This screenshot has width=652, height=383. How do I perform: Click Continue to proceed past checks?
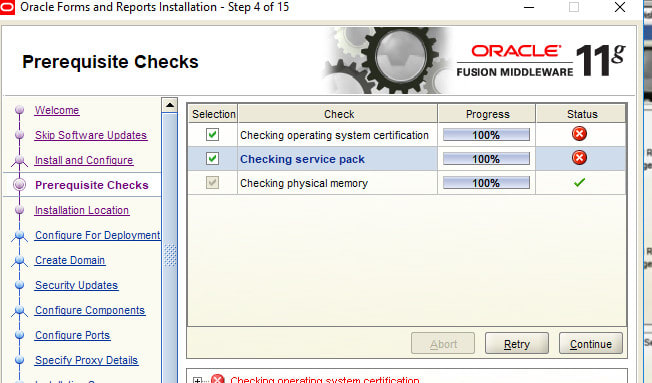591,343
